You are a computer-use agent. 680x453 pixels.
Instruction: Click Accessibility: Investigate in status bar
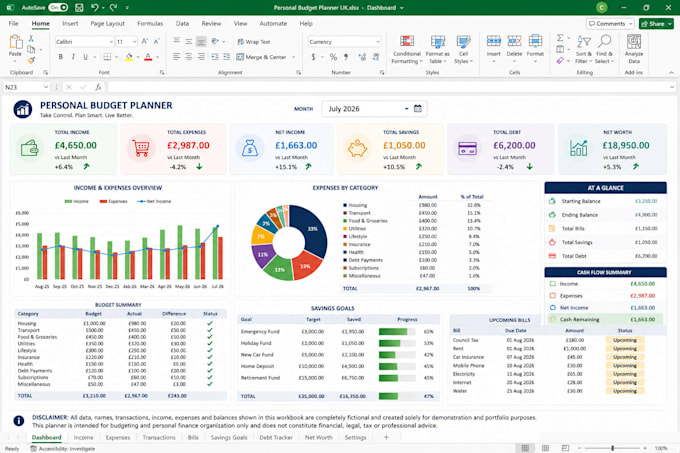point(63,449)
